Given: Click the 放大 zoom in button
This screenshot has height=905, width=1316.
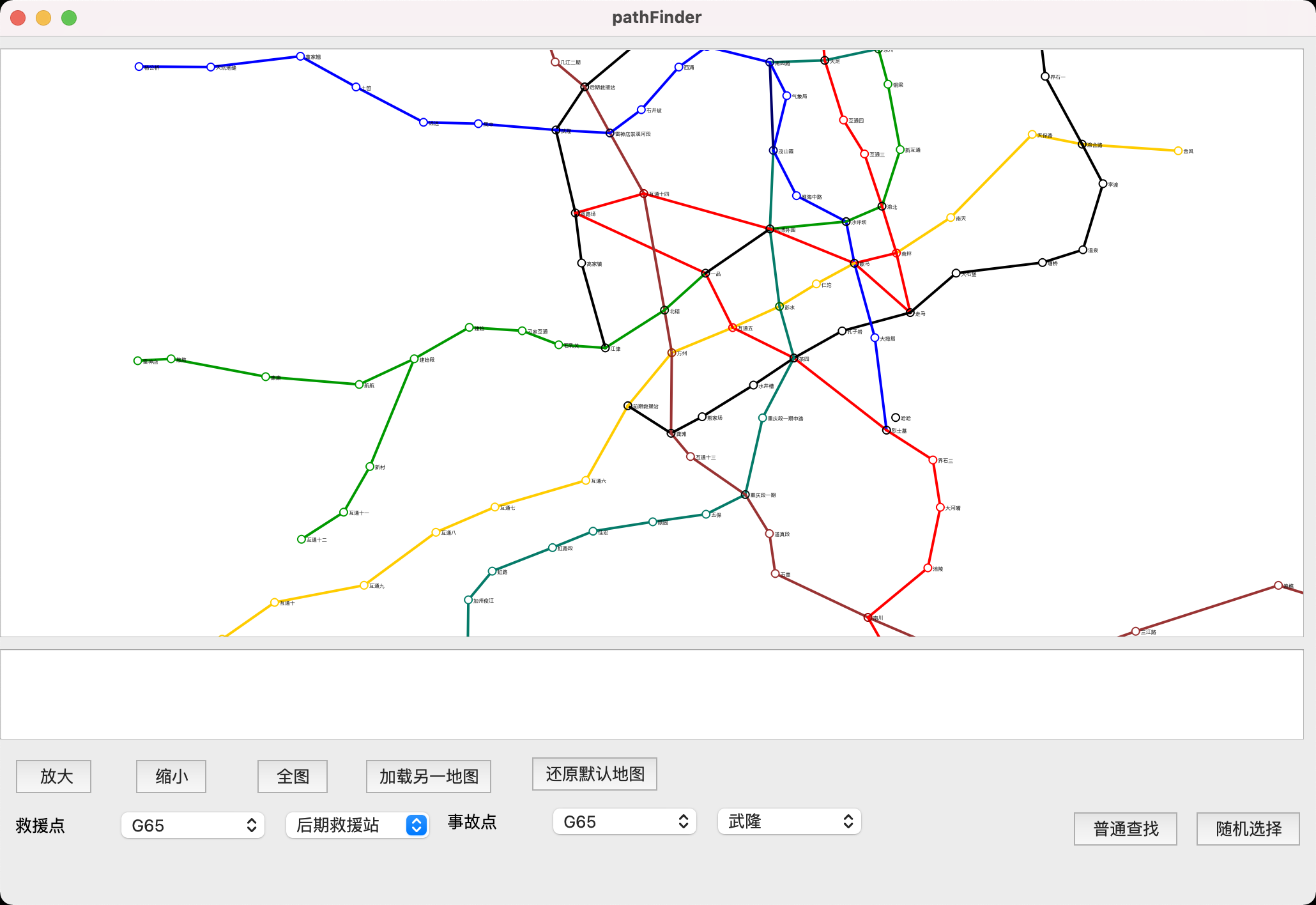Looking at the screenshot, I should click(x=54, y=777).
